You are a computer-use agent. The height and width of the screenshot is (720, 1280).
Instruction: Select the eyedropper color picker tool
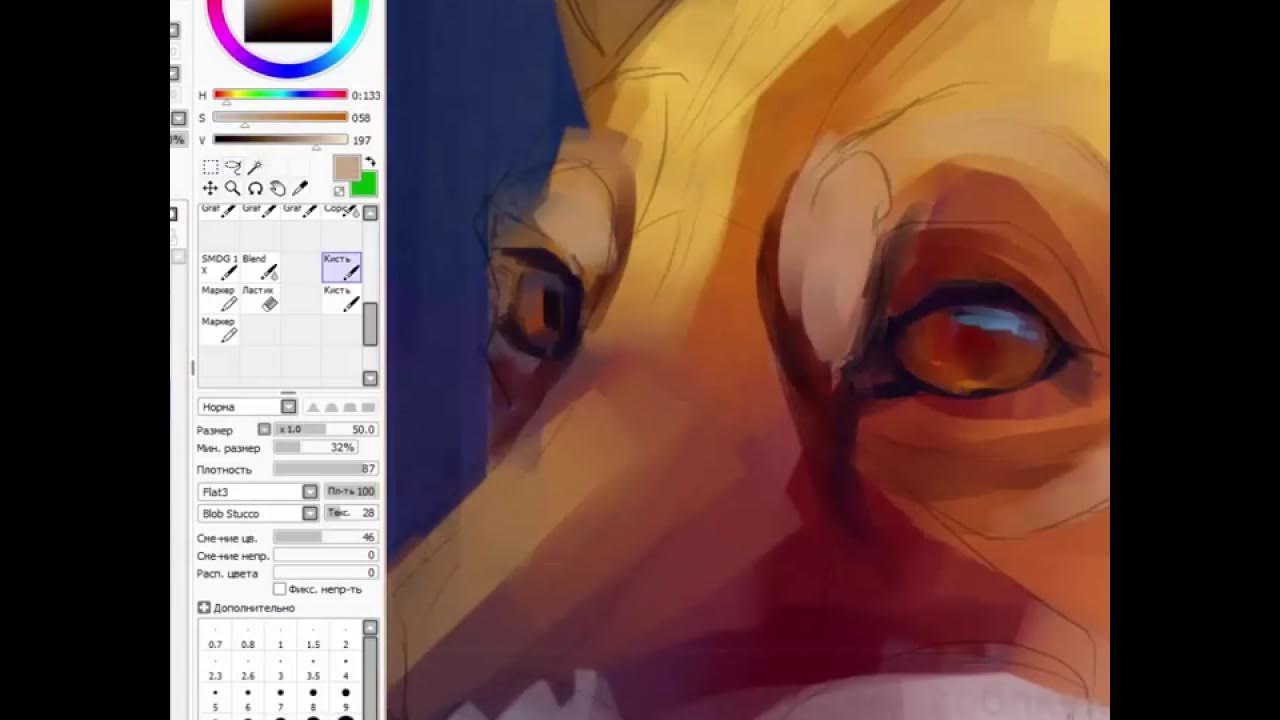click(x=299, y=188)
